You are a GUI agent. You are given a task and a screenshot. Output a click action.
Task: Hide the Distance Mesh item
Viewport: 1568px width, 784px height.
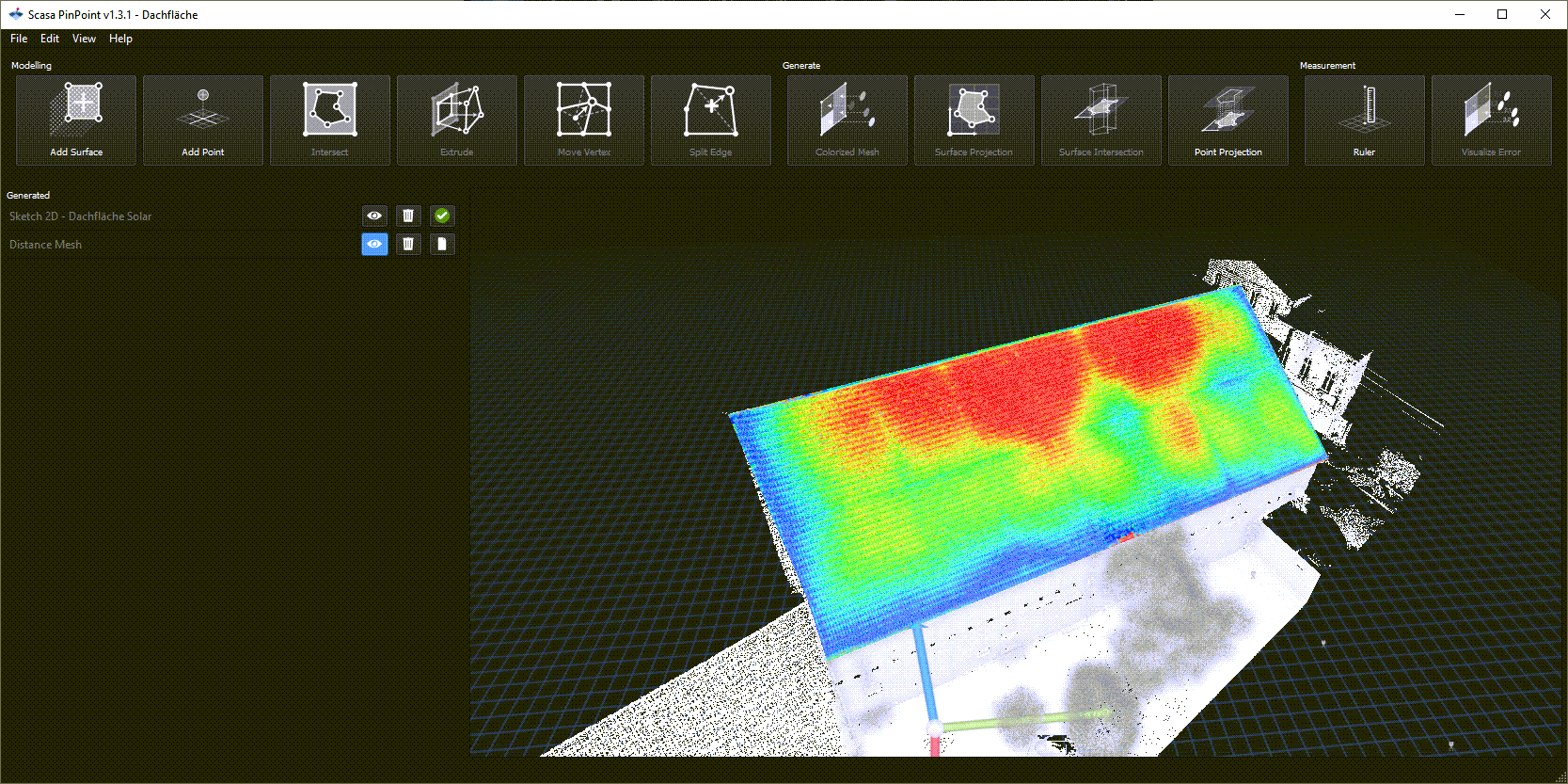pyautogui.click(x=374, y=244)
